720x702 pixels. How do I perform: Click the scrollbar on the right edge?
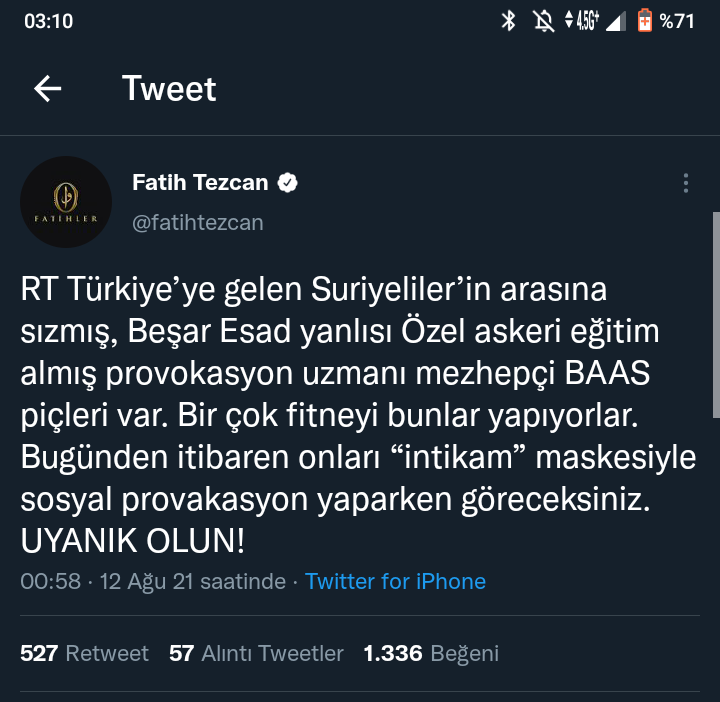point(715,315)
